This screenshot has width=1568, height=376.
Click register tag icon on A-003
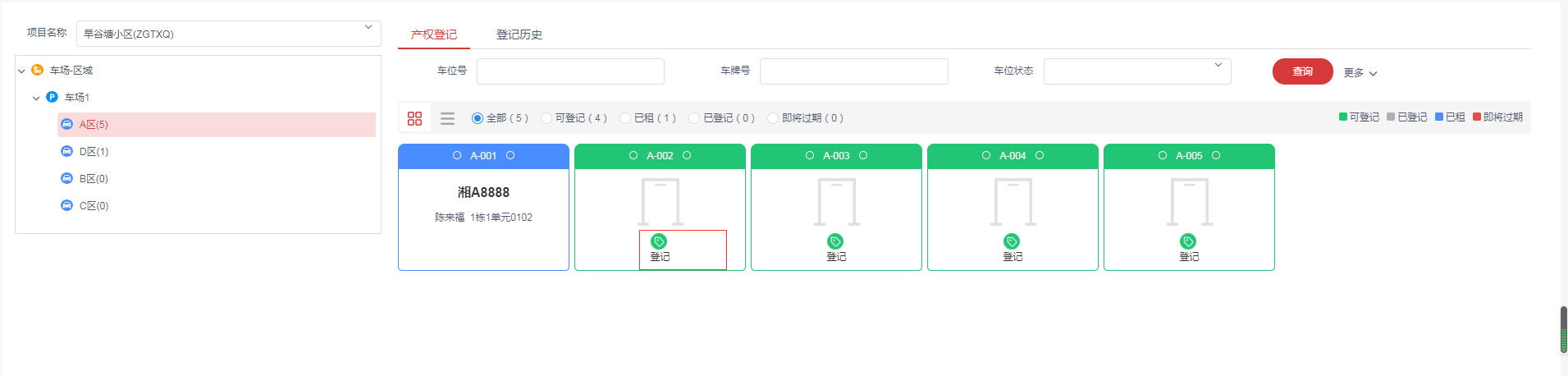click(x=835, y=241)
